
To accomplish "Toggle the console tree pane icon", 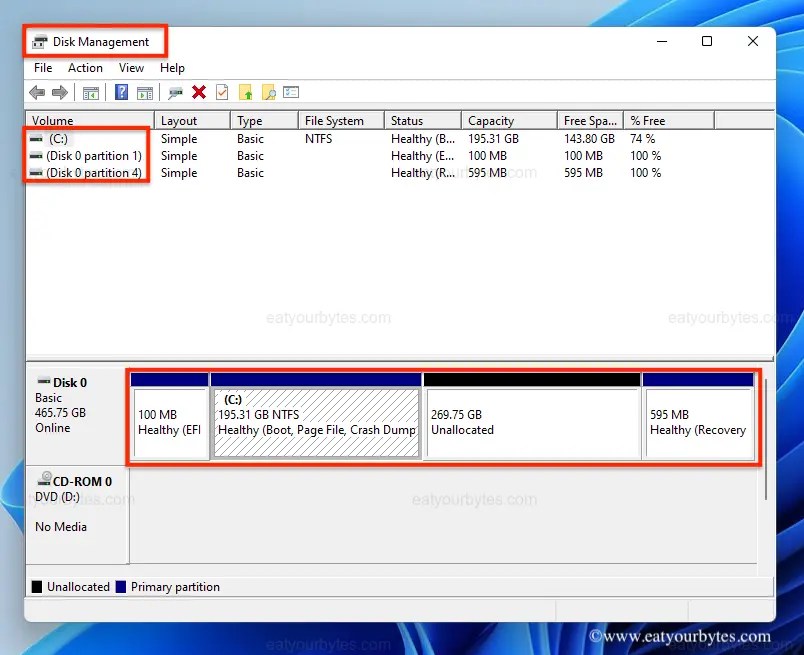I will 90,92.
